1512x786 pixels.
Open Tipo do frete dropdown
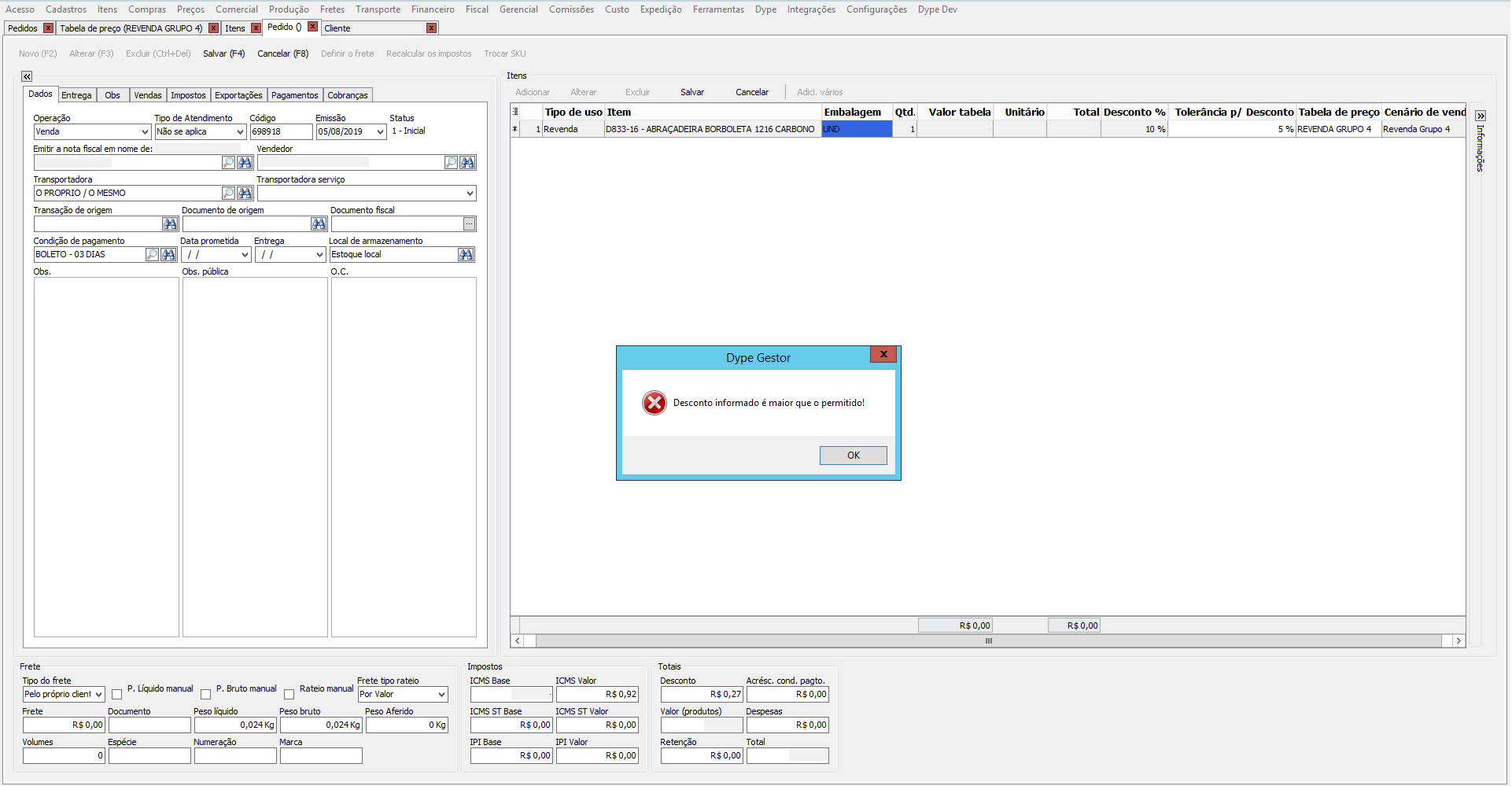pyautogui.click(x=98, y=695)
